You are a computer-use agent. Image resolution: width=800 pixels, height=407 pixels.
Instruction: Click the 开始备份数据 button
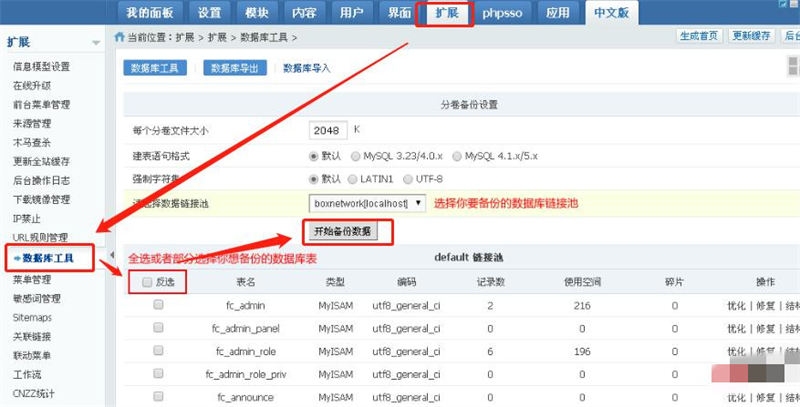[x=342, y=231]
